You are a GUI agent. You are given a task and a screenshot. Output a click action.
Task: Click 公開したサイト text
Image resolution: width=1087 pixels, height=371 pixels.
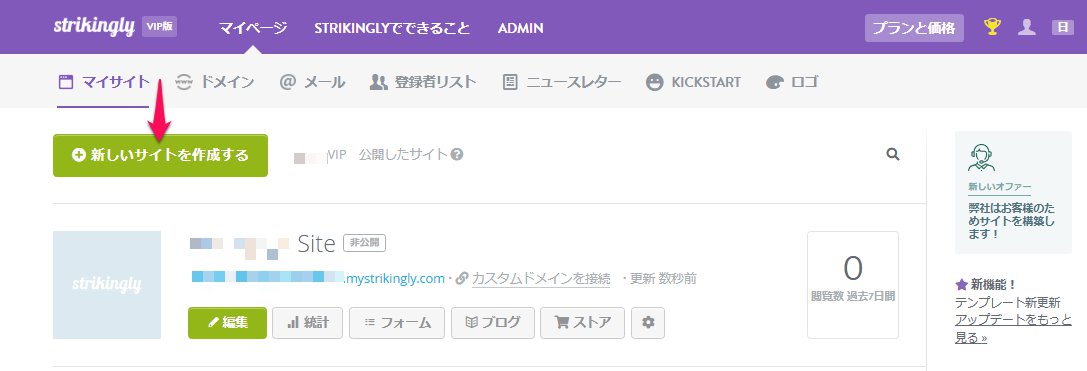(403, 155)
